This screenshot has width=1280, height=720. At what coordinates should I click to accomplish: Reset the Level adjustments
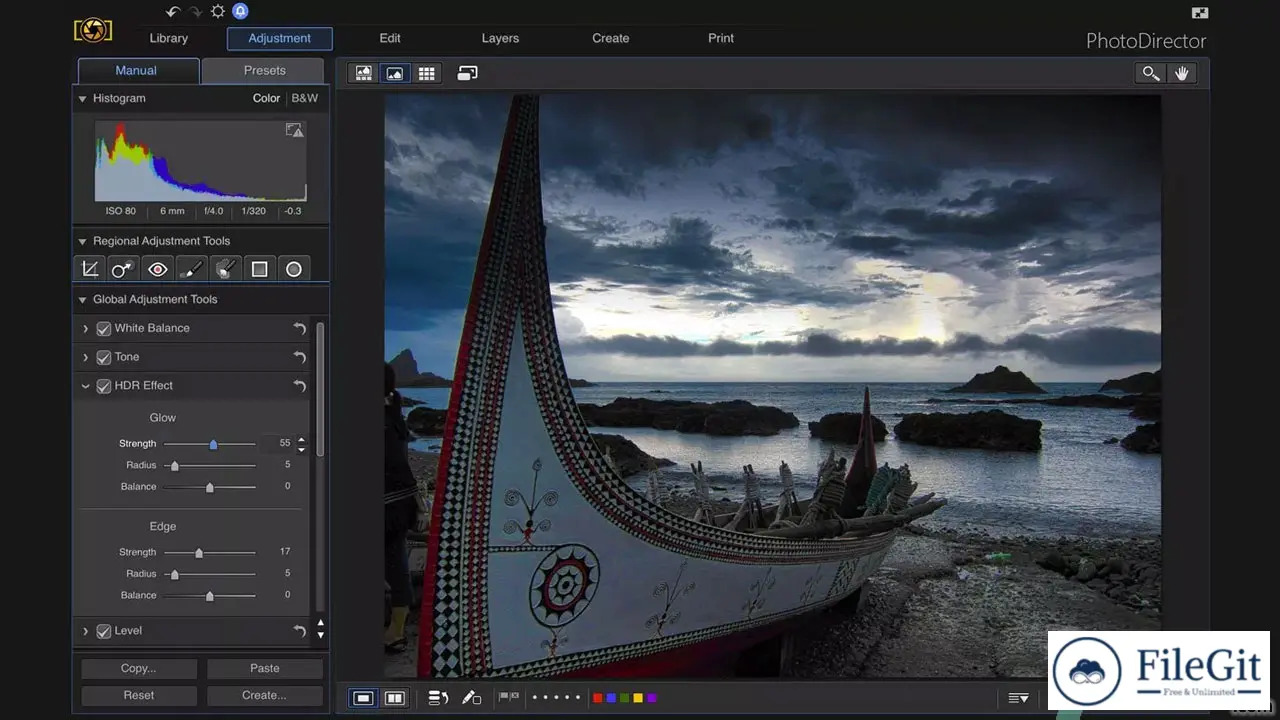pyautogui.click(x=299, y=631)
